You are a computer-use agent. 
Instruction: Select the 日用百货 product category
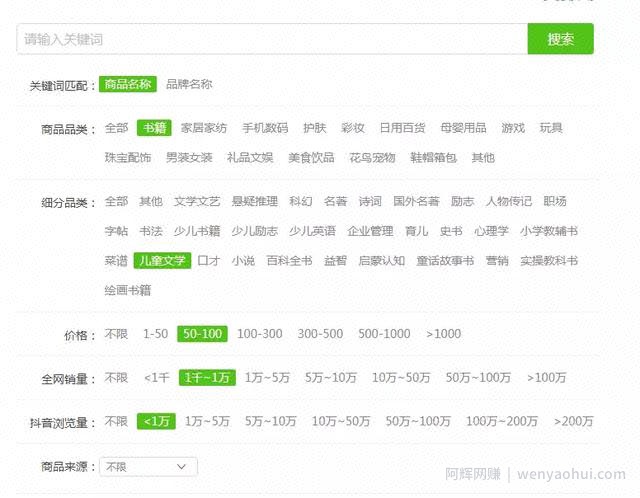(402, 128)
